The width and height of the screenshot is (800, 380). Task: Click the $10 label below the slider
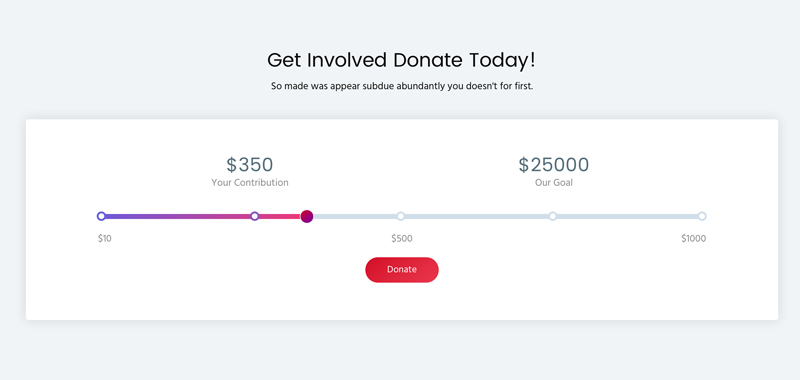105,238
